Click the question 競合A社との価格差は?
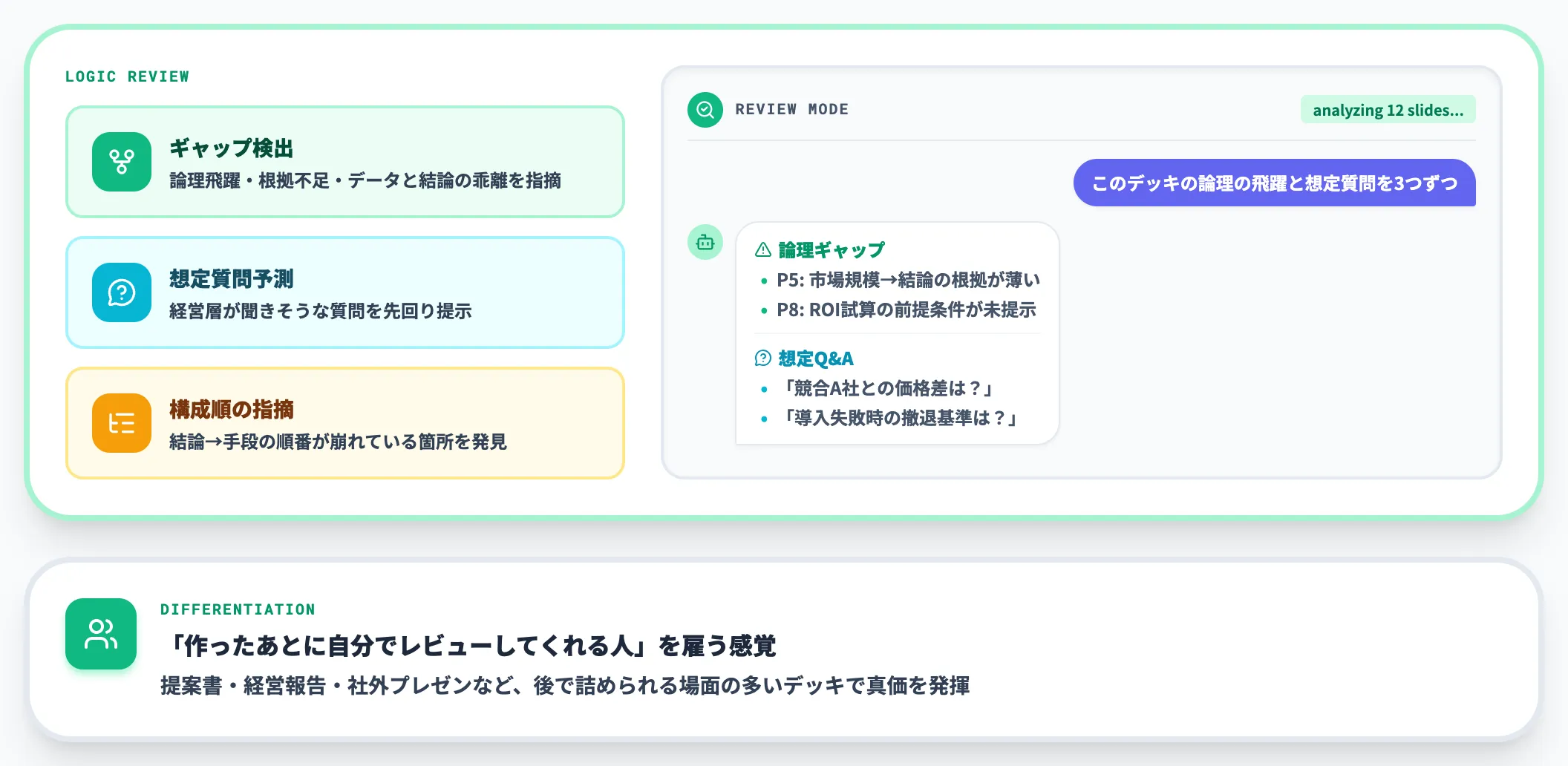The height and width of the screenshot is (766, 1568). 888,388
